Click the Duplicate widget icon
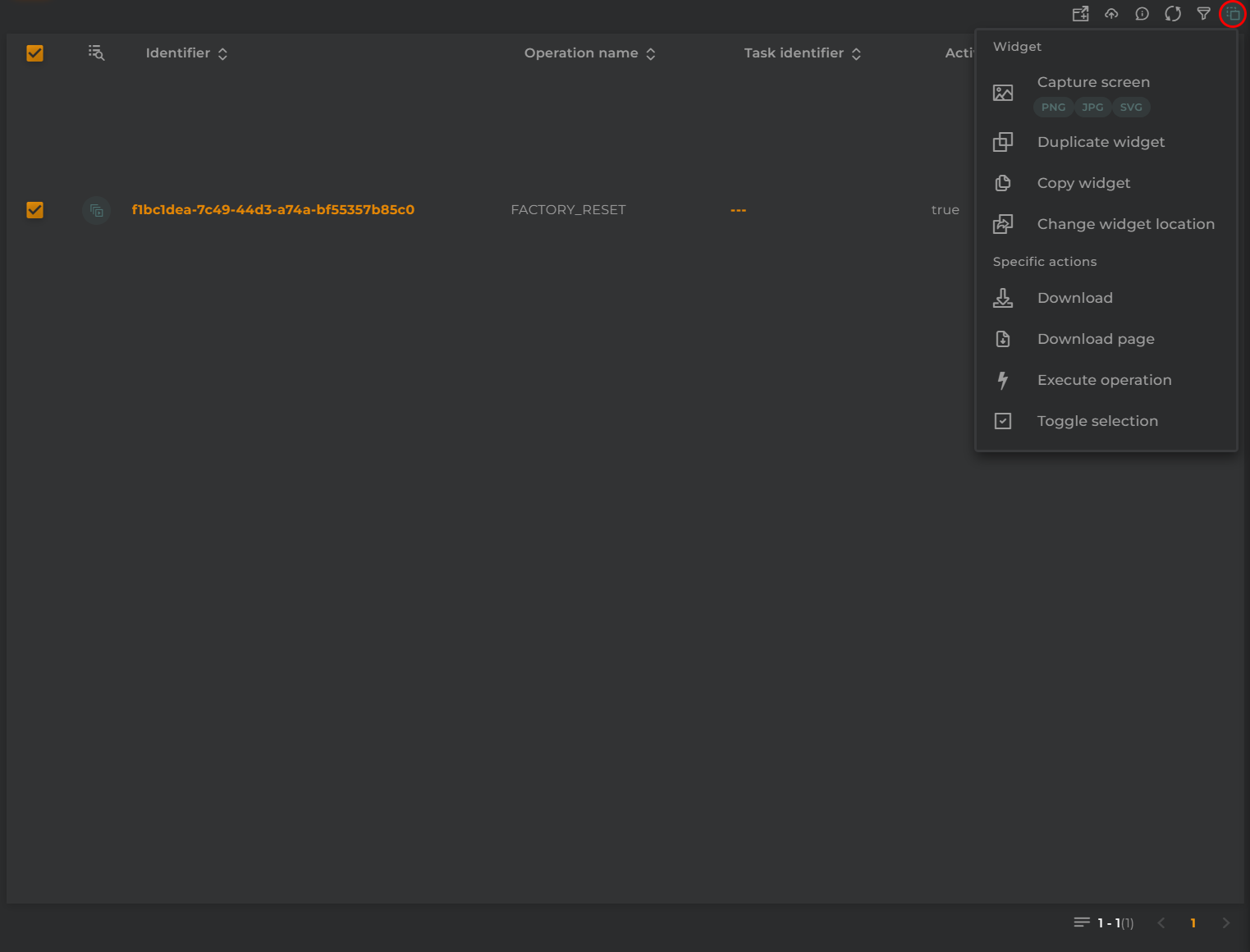The height and width of the screenshot is (952, 1250). click(x=1003, y=142)
